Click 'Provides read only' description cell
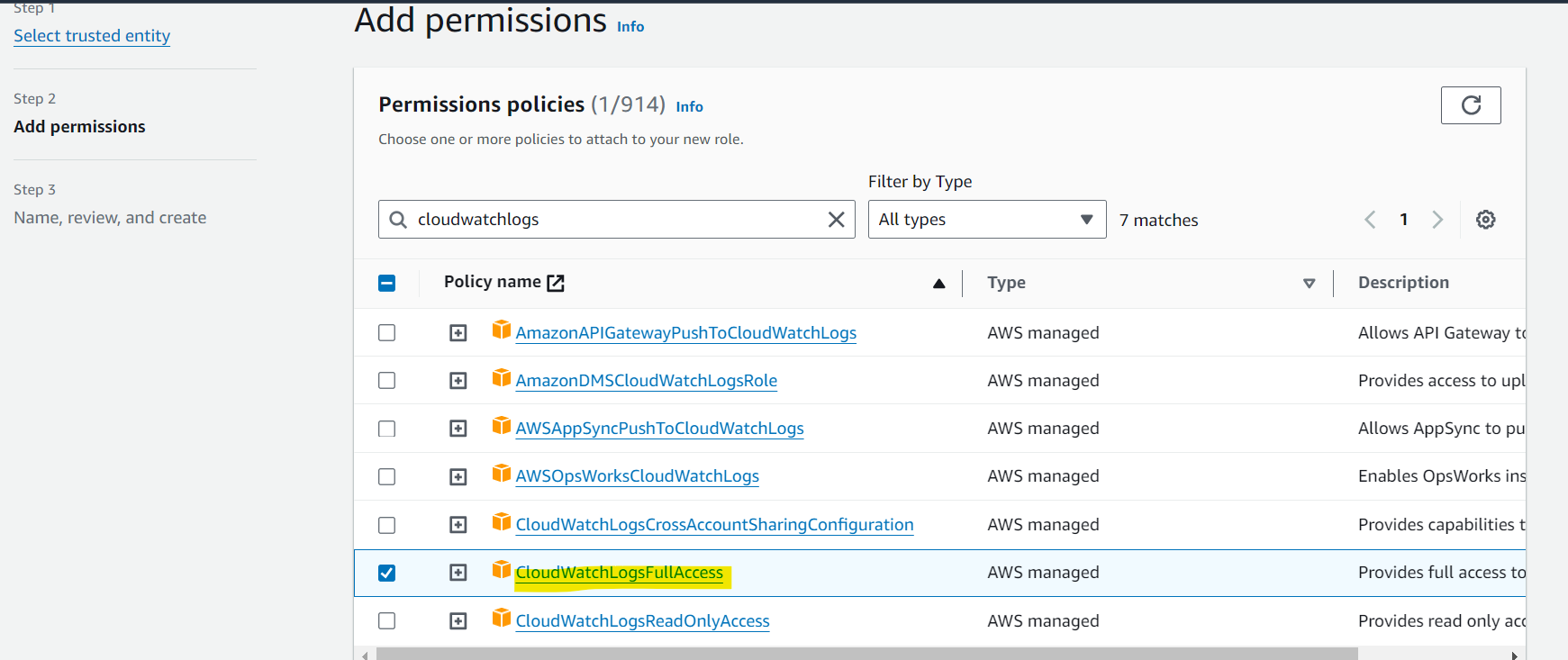Viewport: 1568px width, 660px height. pos(1442,621)
